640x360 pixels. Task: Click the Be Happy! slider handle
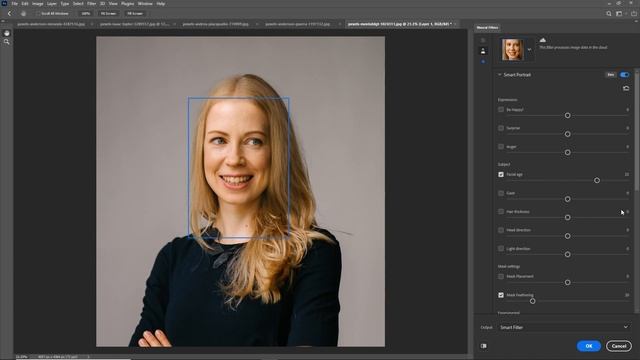(567, 116)
